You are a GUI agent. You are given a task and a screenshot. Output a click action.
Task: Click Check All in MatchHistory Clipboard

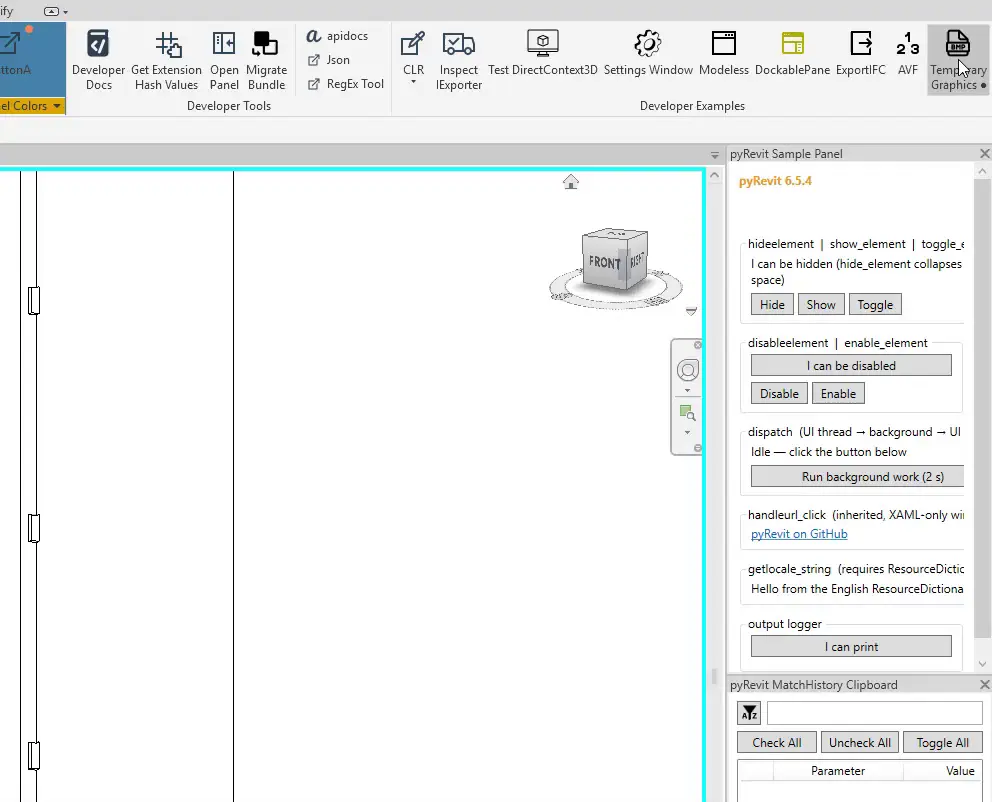coord(776,743)
